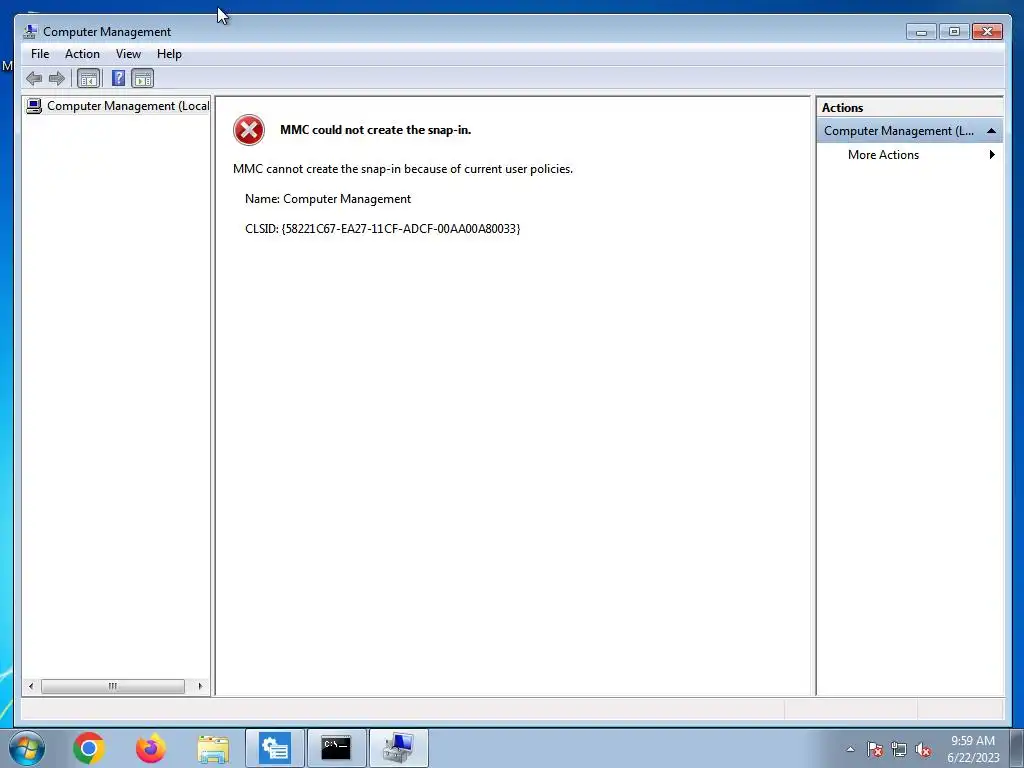This screenshot has width=1024, height=768.
Task: Click the Actions pane header
Action: [910, 108]
